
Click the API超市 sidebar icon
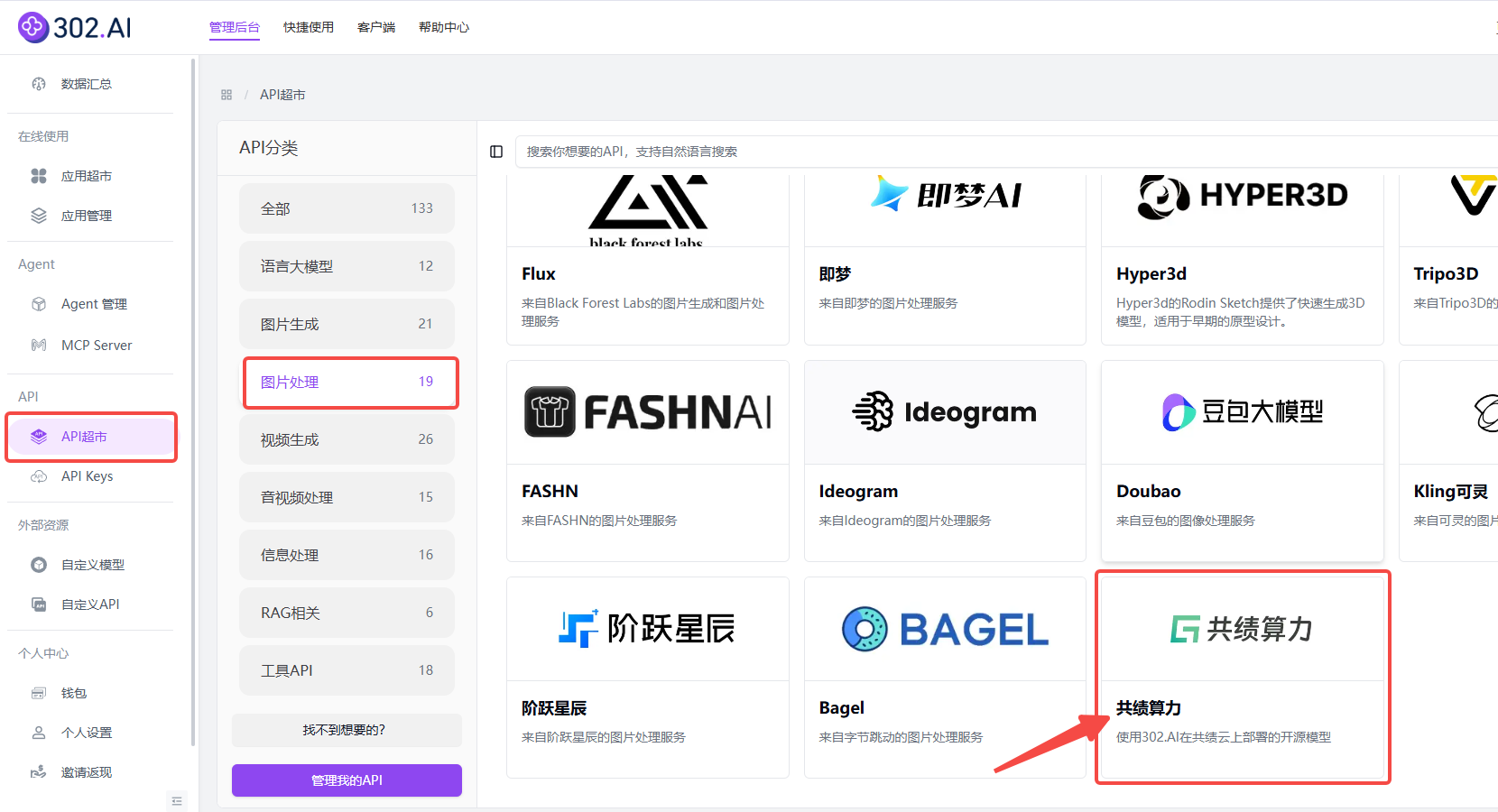pos(39,437)
